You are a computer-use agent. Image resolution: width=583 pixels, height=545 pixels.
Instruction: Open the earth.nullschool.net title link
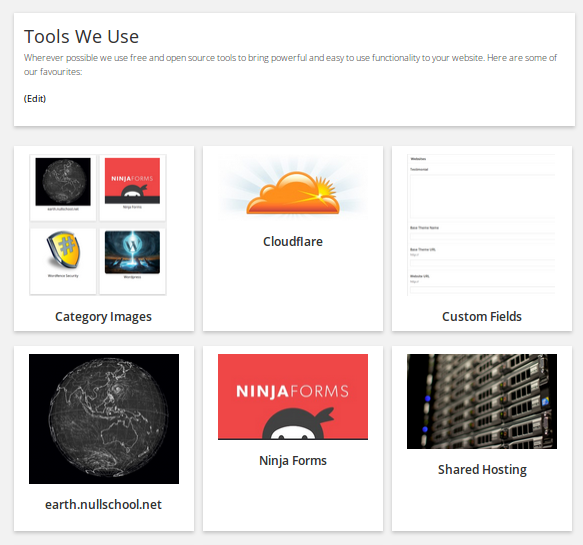coord(103,504)
